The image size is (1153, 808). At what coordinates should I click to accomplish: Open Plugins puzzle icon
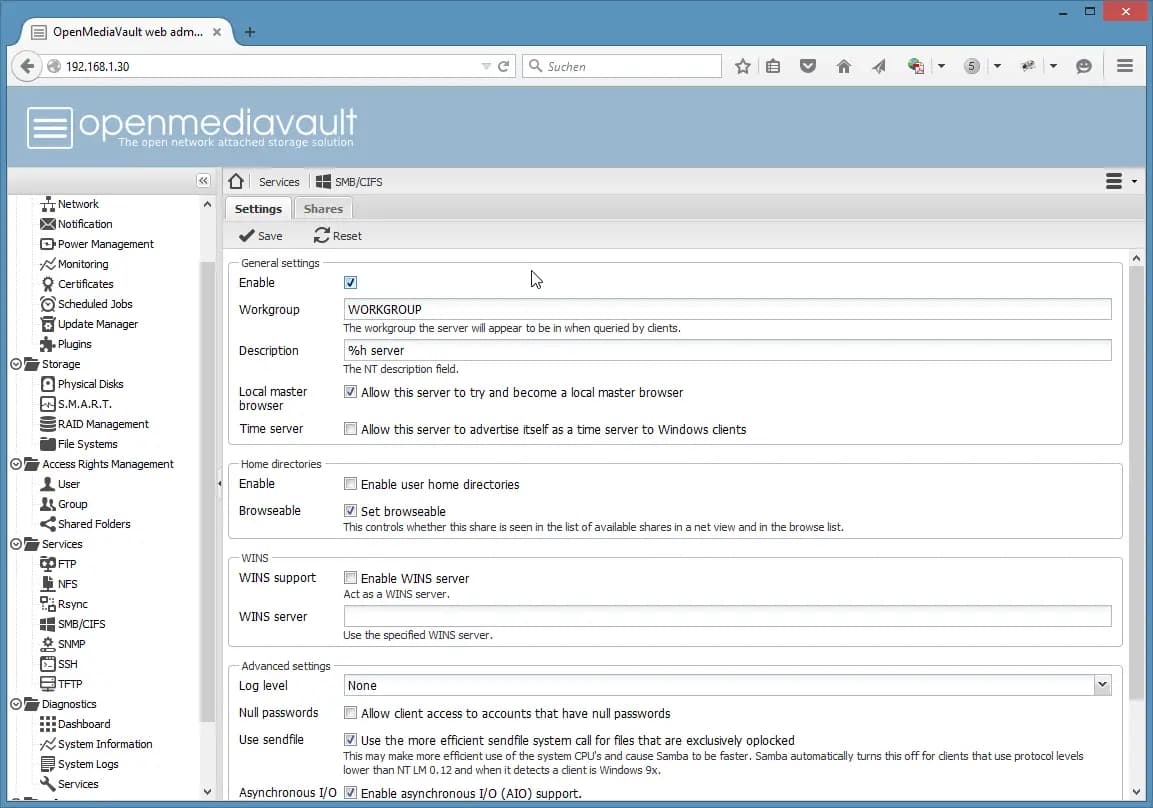coord(48,343)
